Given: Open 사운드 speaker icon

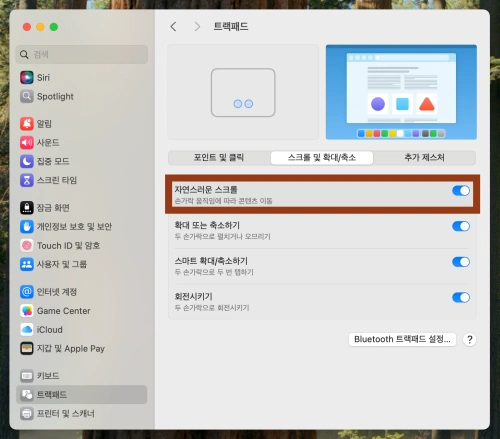Looking at the screenshot, I should coord(27,143).
